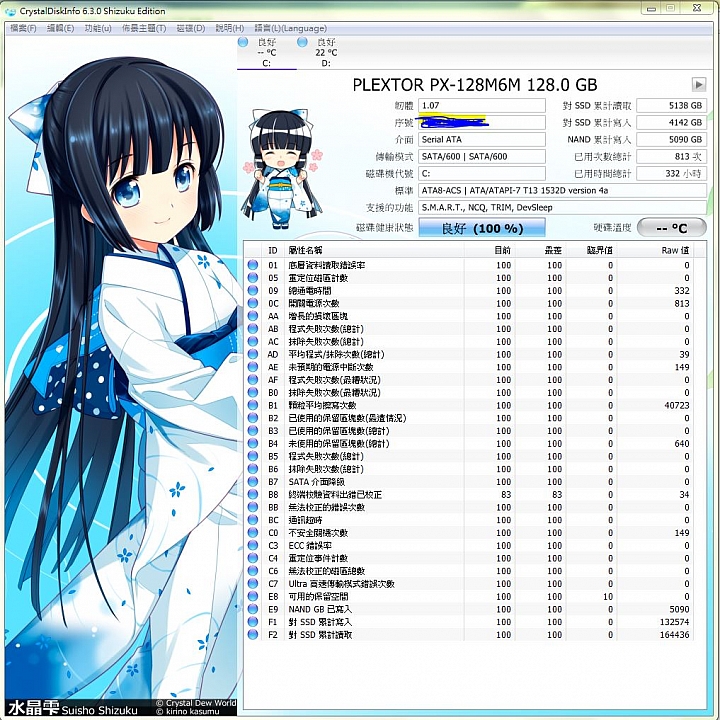Click the threshold value 10 in row E8

(x=608, y=596)
